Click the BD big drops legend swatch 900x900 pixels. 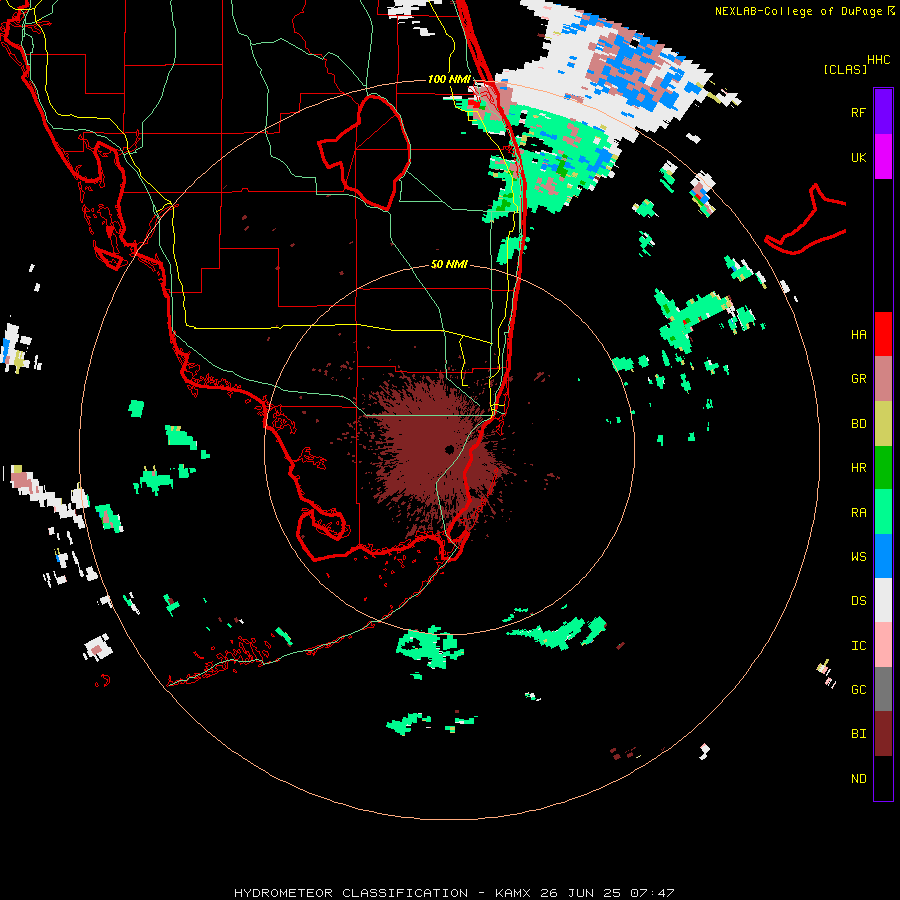(x=883, y=424)
